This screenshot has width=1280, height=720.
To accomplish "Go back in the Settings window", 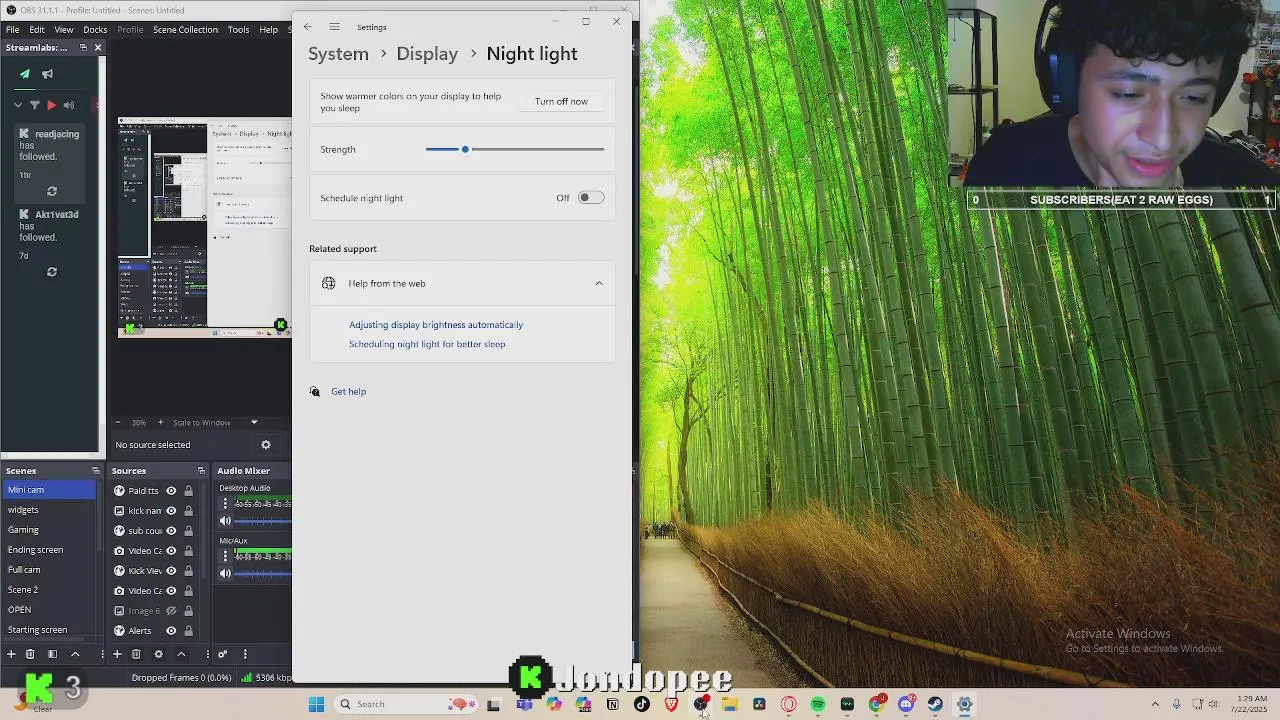I will 308,27.
